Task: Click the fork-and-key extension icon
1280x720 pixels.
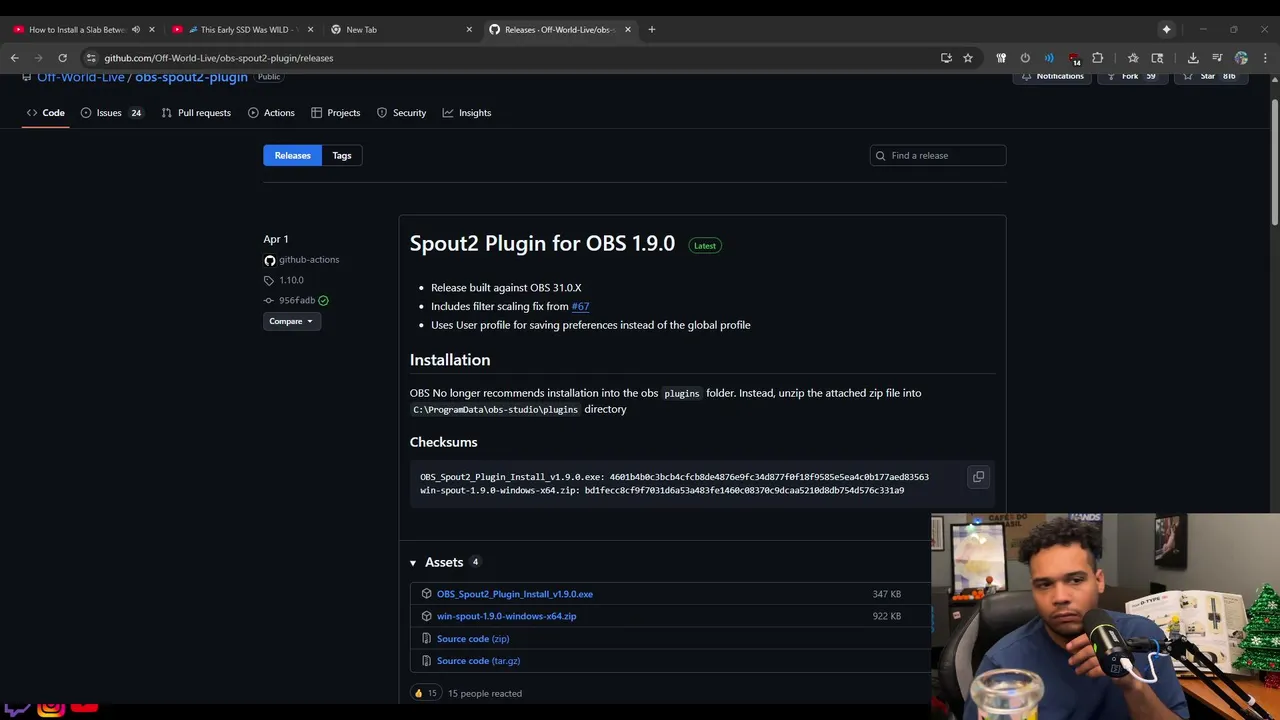Action: (x=1001, y=58)
